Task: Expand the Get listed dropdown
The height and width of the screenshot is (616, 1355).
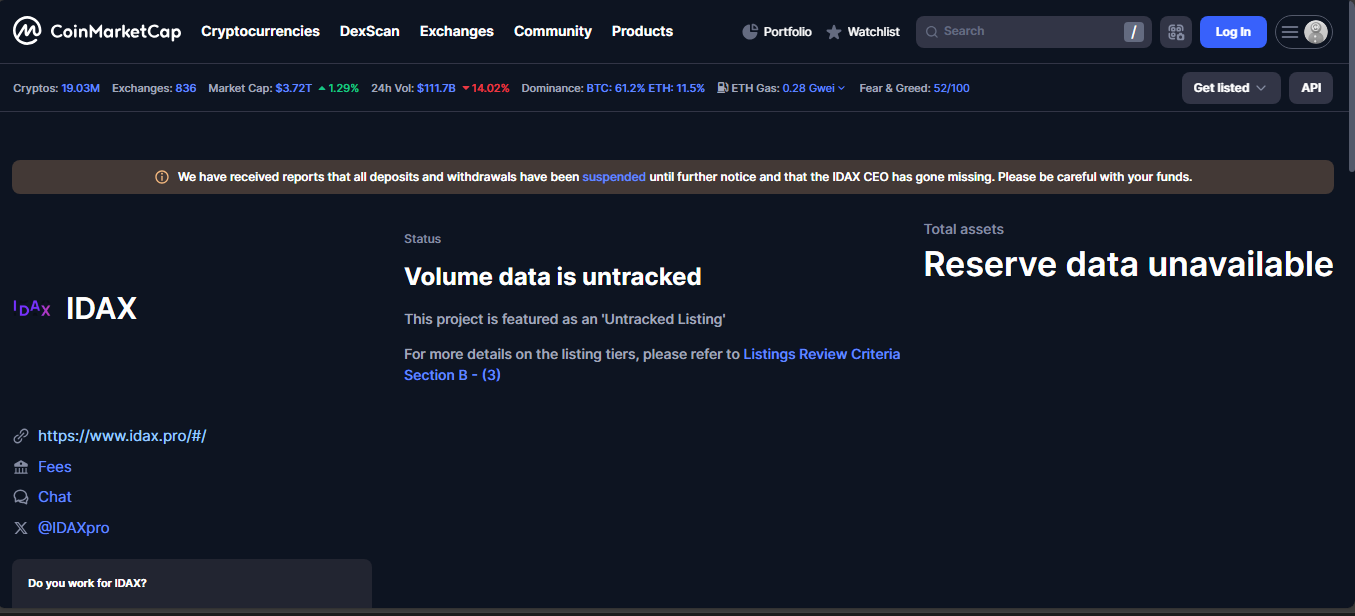Action: click(1230, 88)
